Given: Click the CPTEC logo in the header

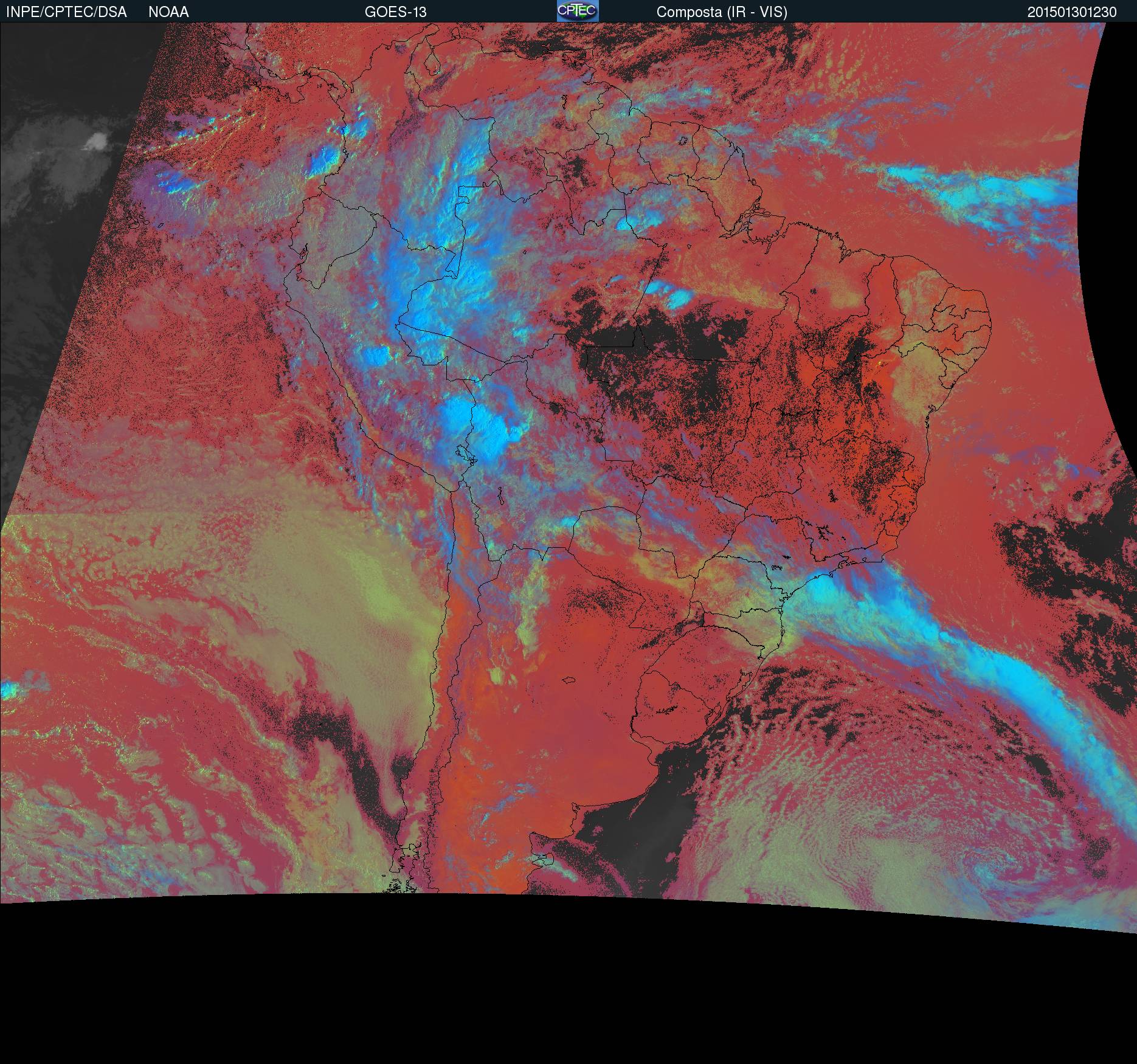Looking at the screenshot, I should pyautogui.click(x=578, y=11).
